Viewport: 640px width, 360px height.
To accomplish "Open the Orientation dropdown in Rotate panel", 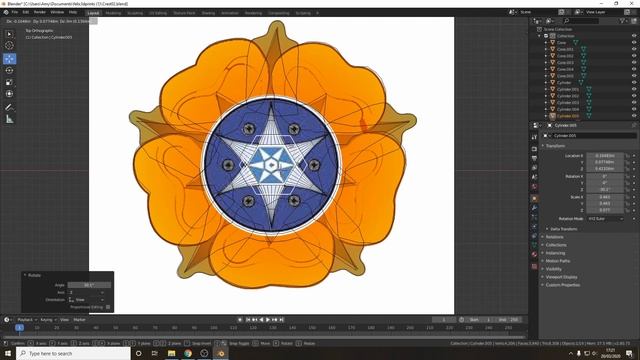I will (x=87, y=300).
